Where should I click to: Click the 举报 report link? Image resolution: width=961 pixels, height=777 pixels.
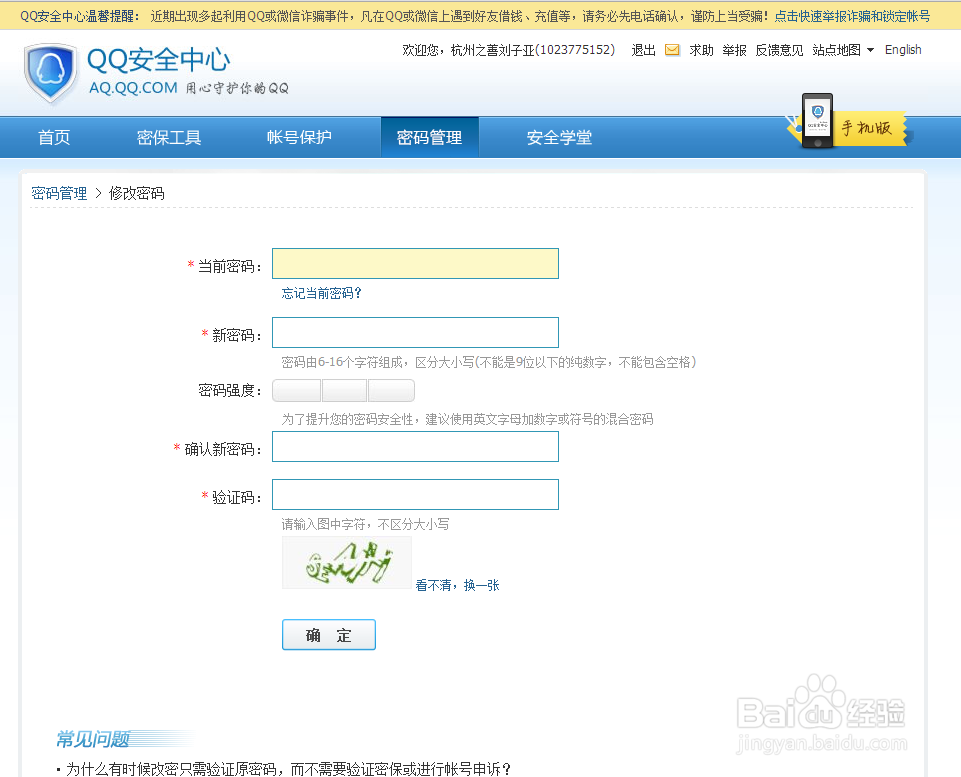734,50
